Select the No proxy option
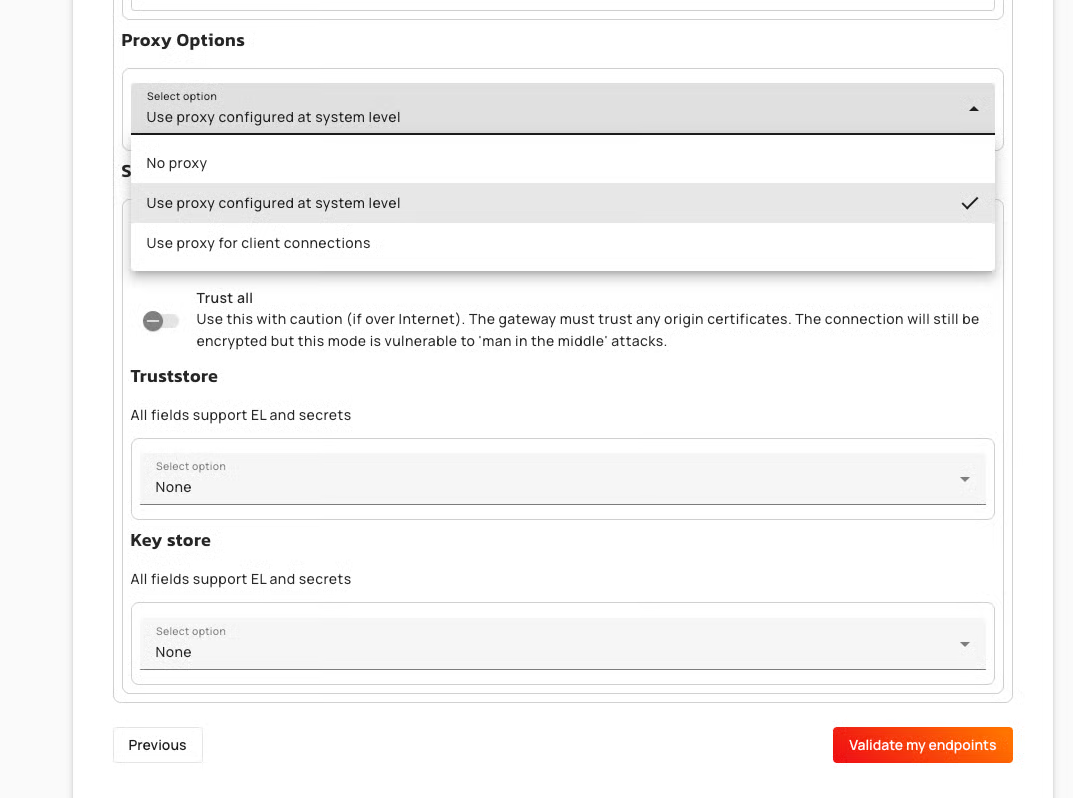The width and height of the screenshot is (1073, 798). pyautogui.click(x=177, y=163)
